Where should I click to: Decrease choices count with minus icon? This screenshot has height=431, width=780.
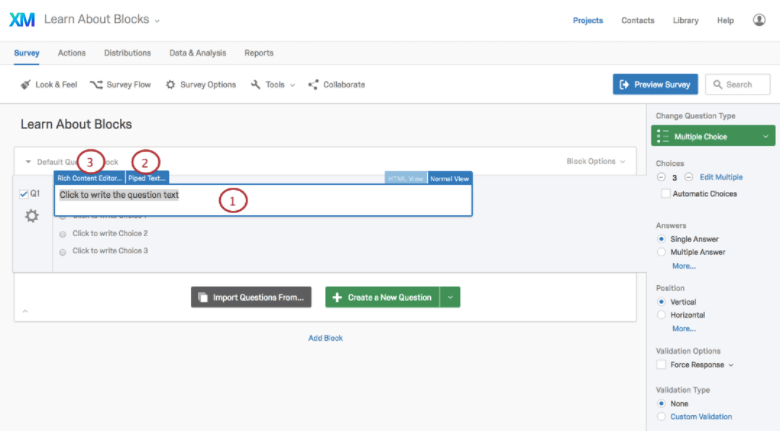point(661,177)
